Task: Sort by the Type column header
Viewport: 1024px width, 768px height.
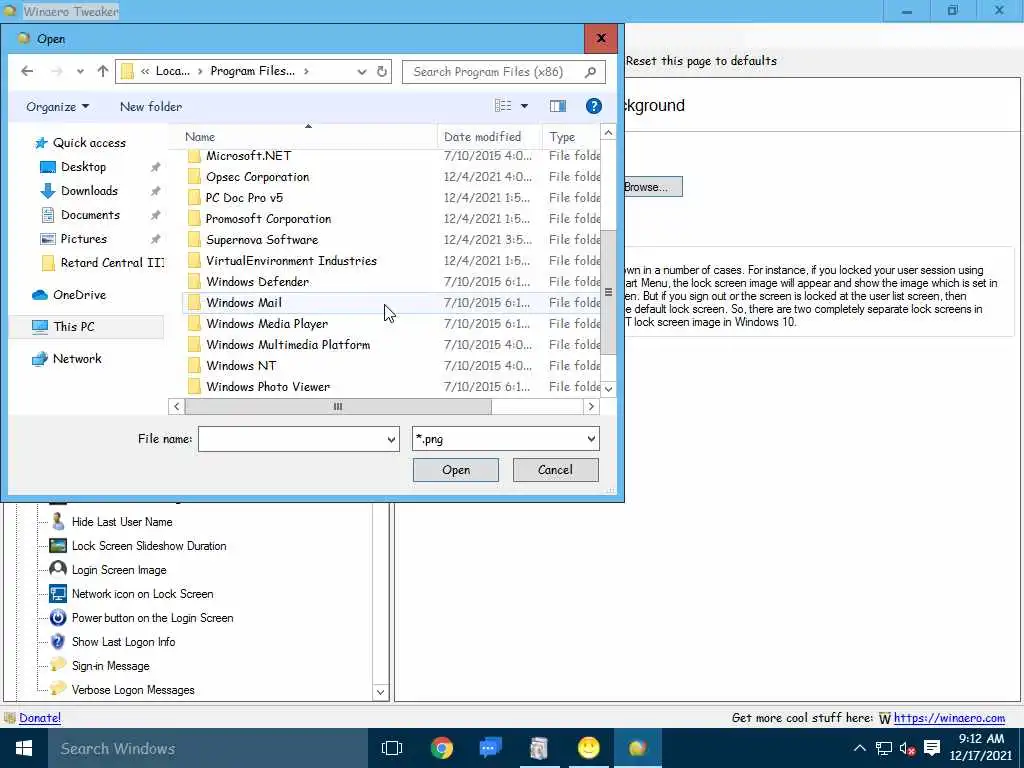Action: click(572, 136)
